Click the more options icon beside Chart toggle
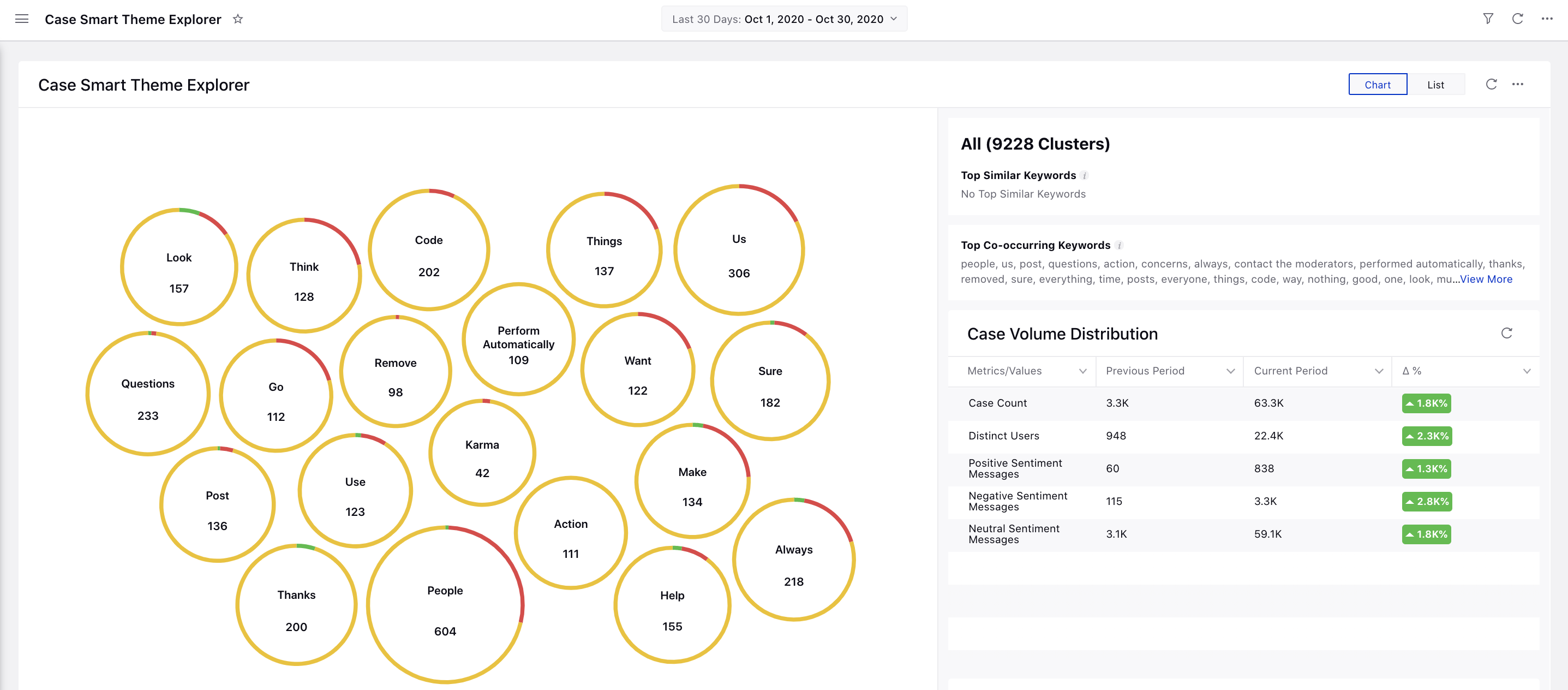This screenshot has height=690, width=1568. pos(1518,84)
